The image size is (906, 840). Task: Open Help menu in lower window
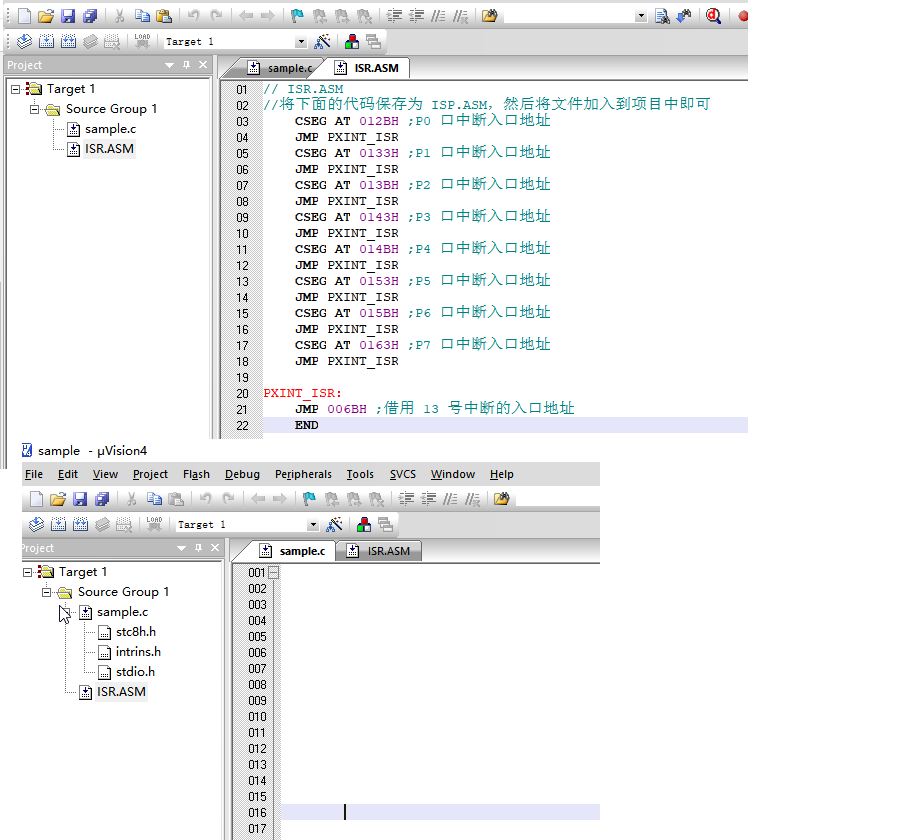(502, 474)
